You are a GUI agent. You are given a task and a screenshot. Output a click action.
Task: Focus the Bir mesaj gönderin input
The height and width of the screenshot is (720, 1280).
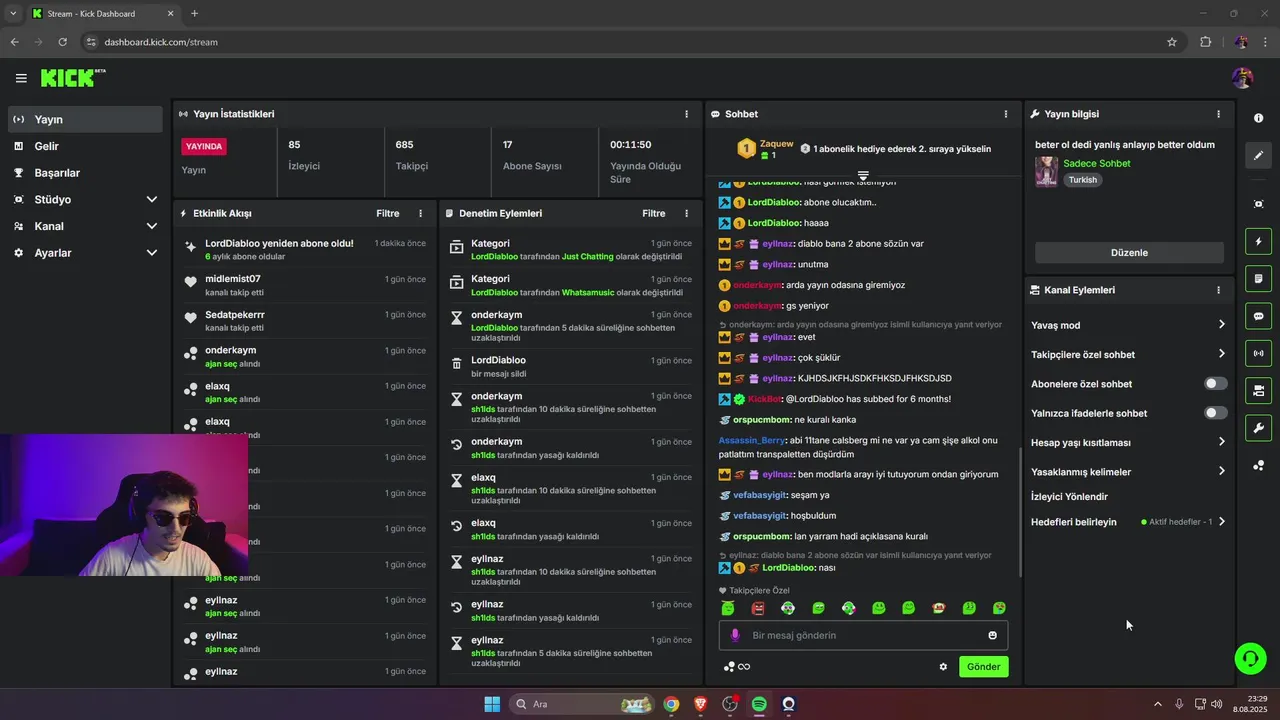click(863, 635)
